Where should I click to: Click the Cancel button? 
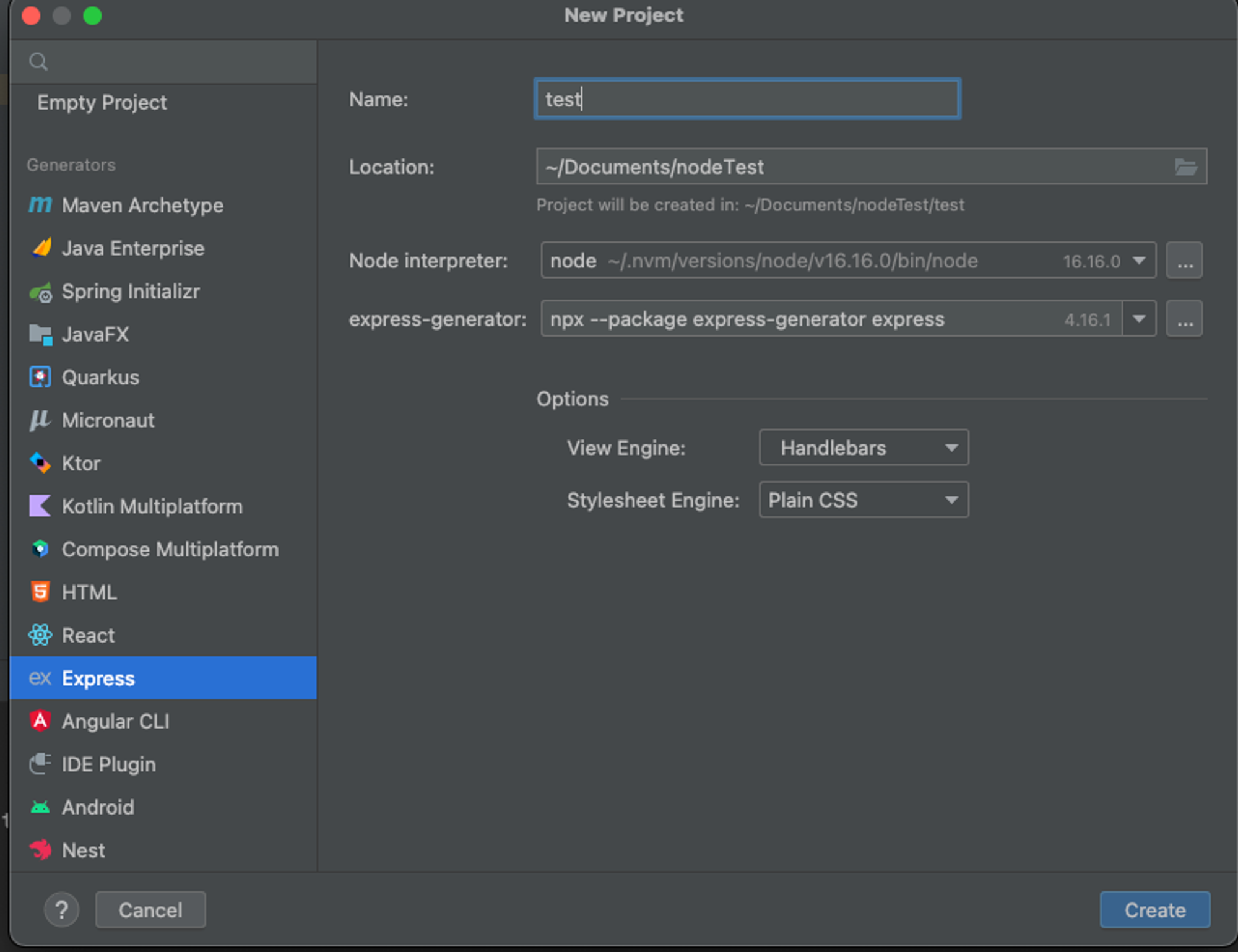click(150, 910)
